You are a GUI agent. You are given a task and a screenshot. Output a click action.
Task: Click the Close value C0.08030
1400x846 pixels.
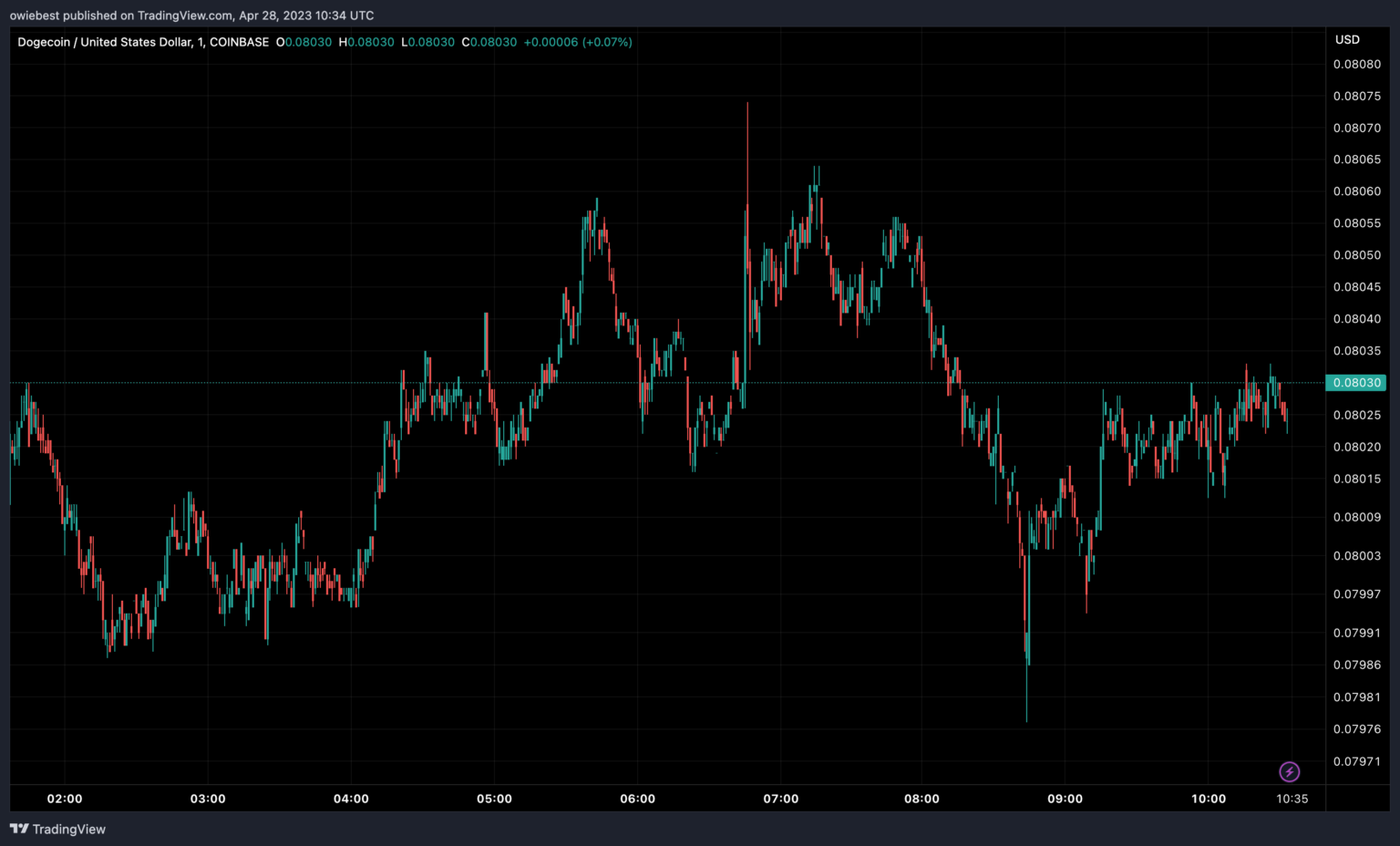coord(489,42)
